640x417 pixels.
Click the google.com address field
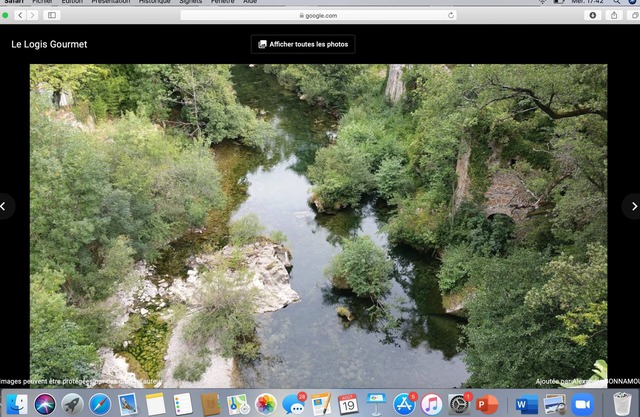(318, 16)
